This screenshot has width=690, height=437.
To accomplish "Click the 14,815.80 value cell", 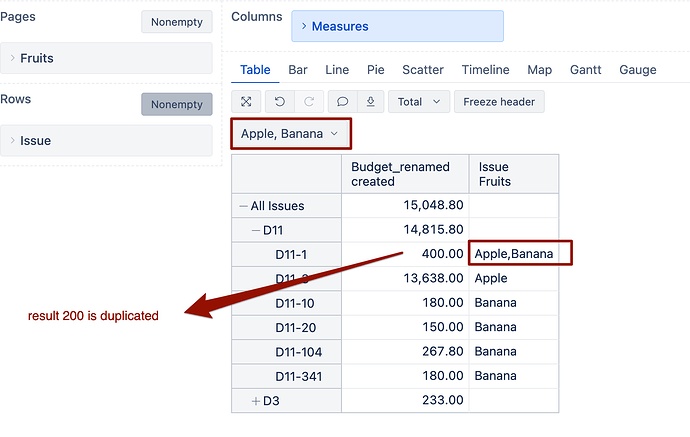I will (405, 229).
